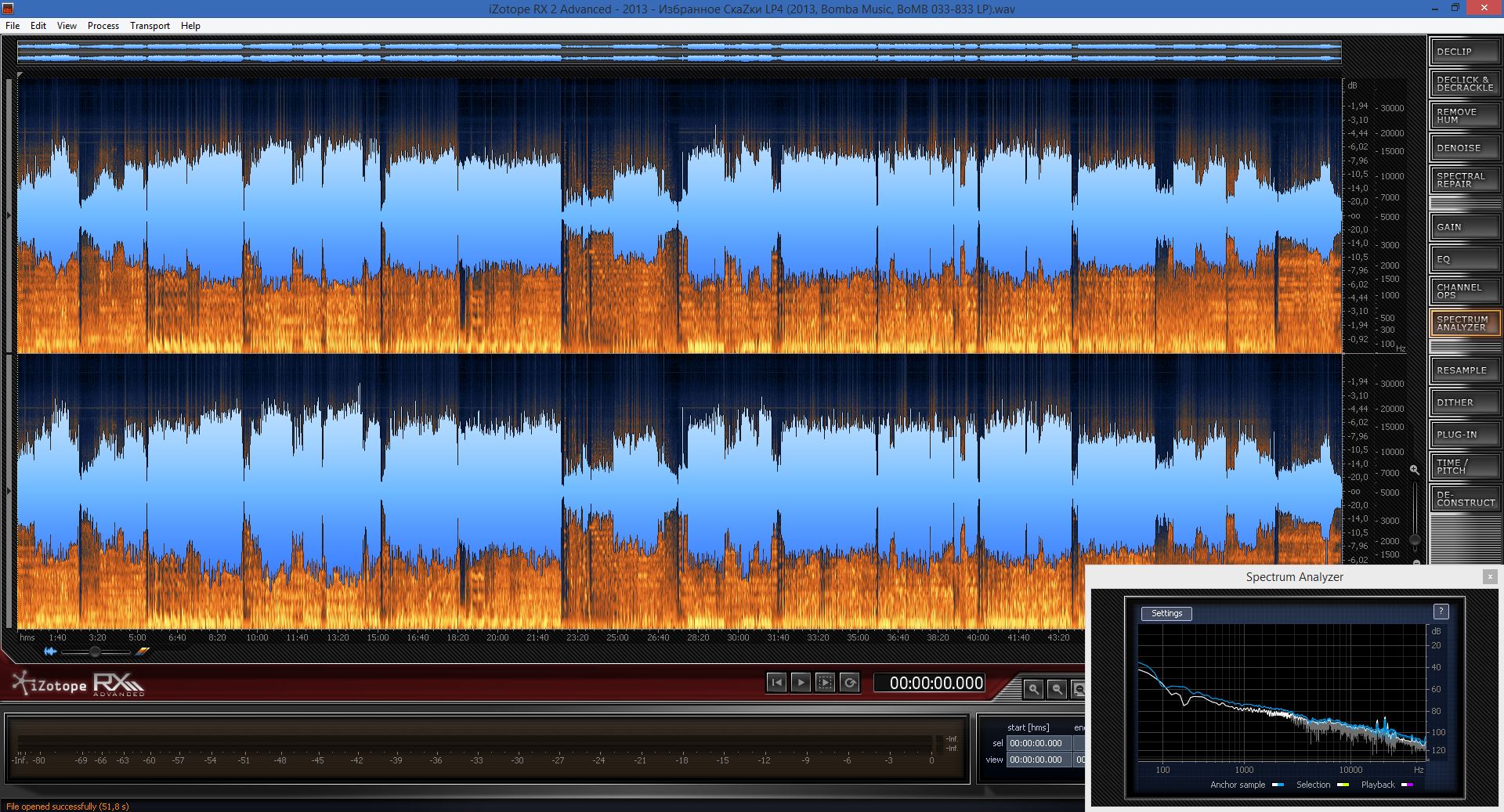The height and width of the screenshot is (812, 1504).
Task: Open the Deconstruct module
Action: [1464, 499]
